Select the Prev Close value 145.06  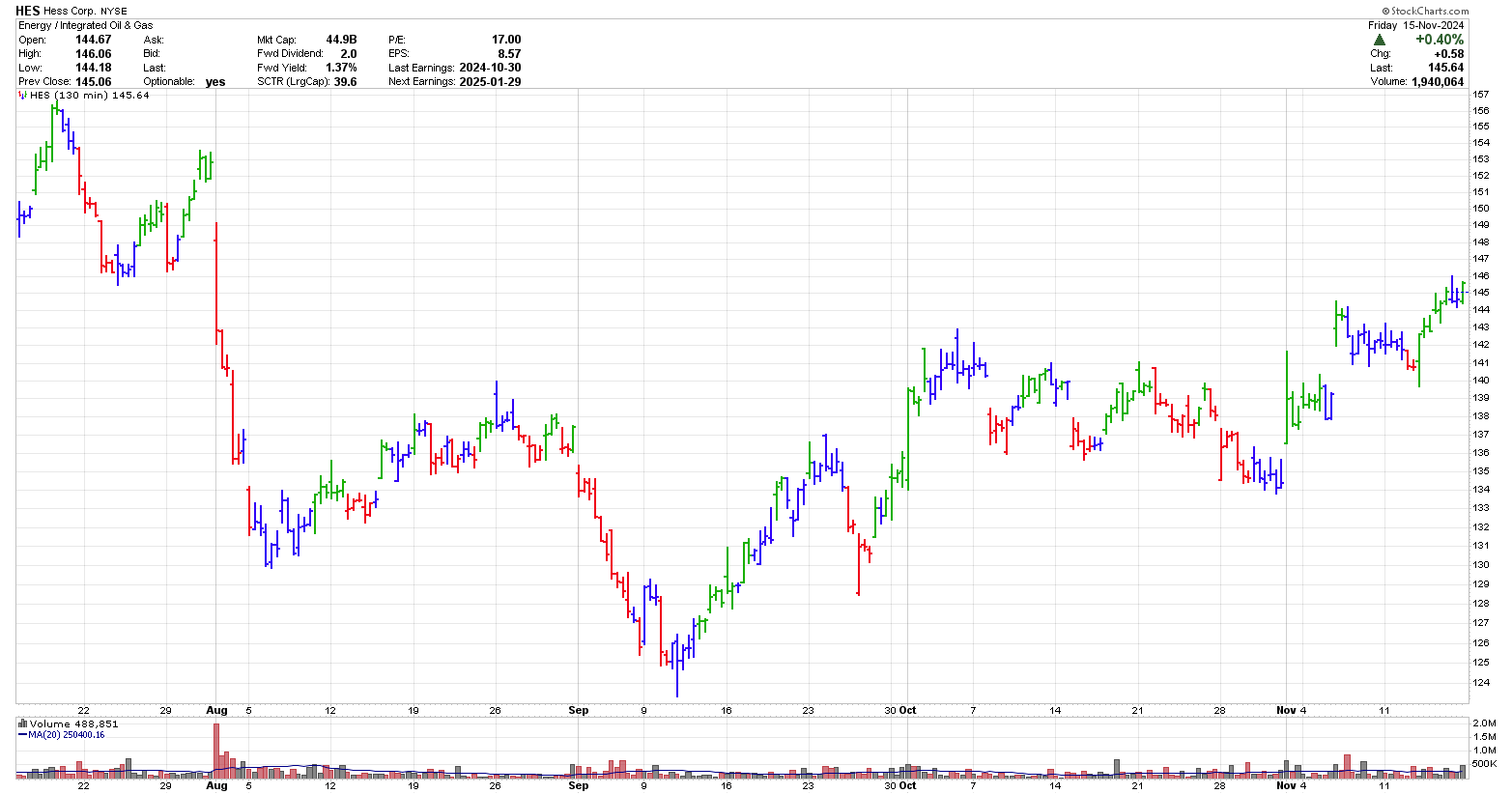click(94, 82)
